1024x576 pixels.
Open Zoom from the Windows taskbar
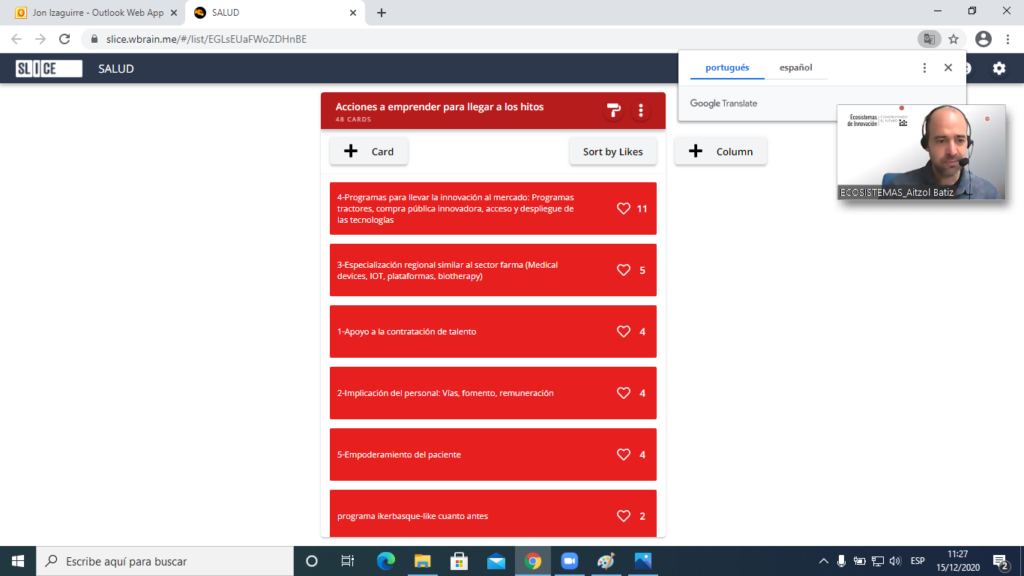(569, 561)
